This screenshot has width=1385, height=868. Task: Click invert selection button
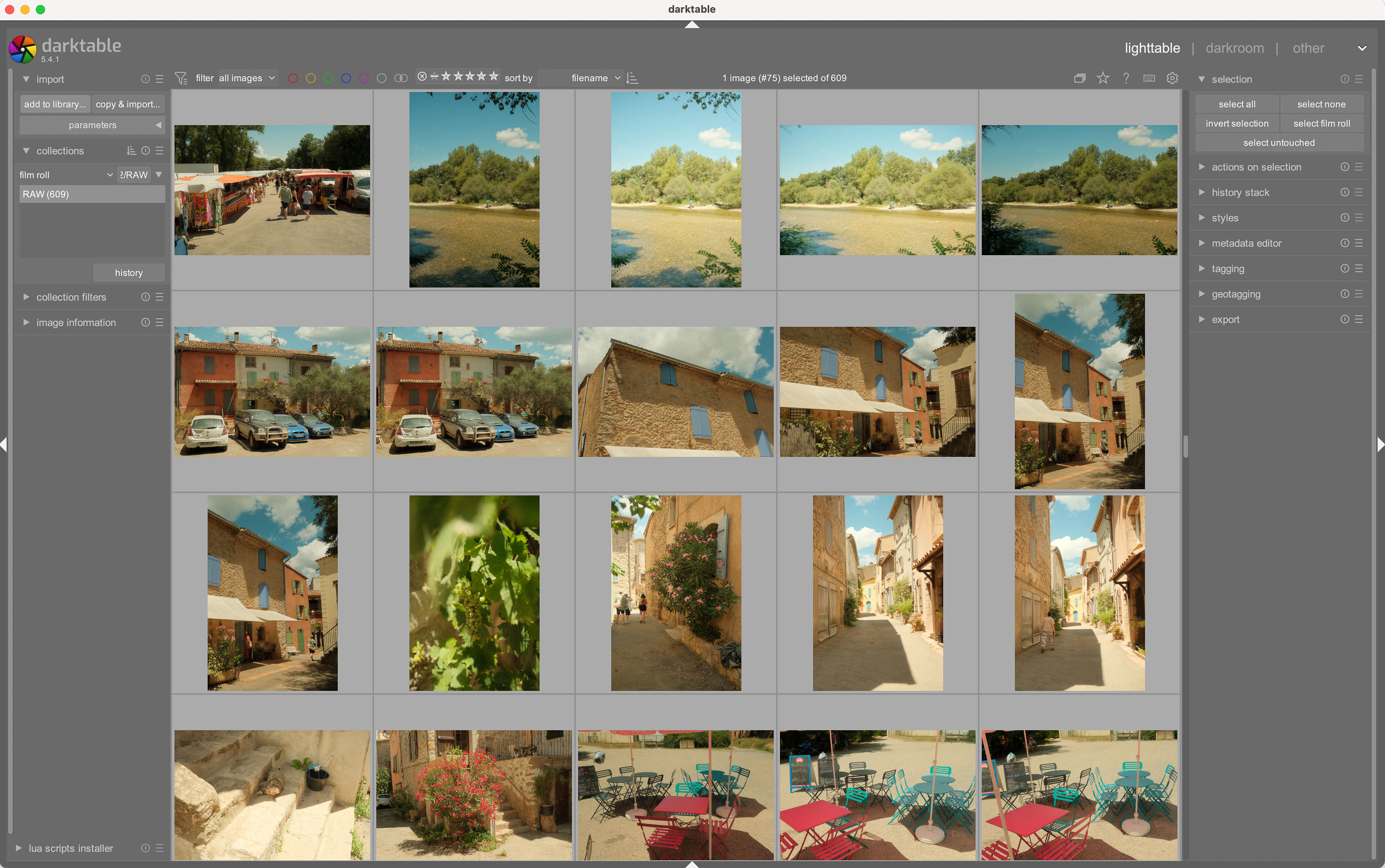point(1237,123)
